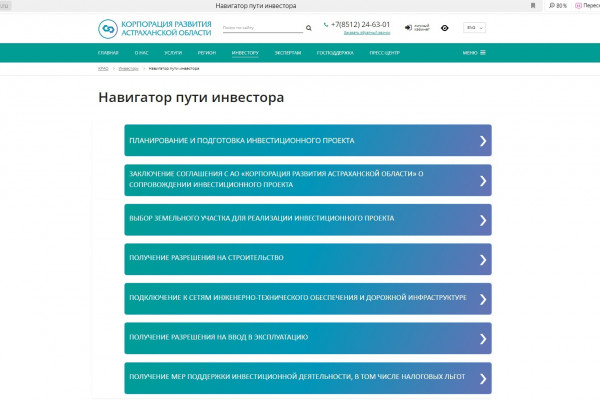
Task: Open the РЕГИОН menu item
Action: [207, 53]
